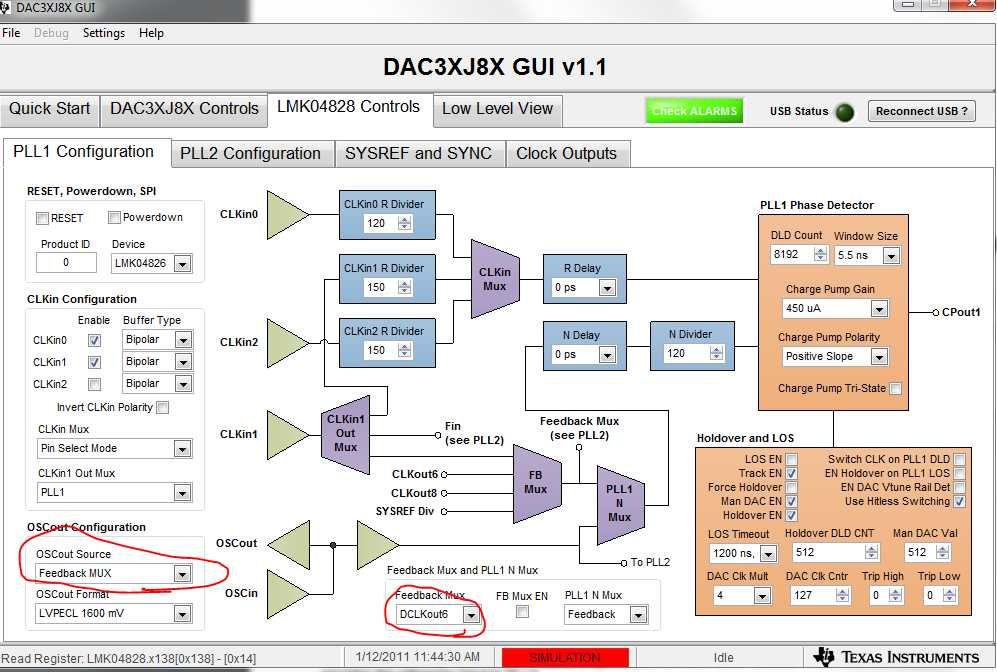This screenshot has height=672, width=997.
Task: Enable the FB Mux EN checkbox
Action: 523,612
